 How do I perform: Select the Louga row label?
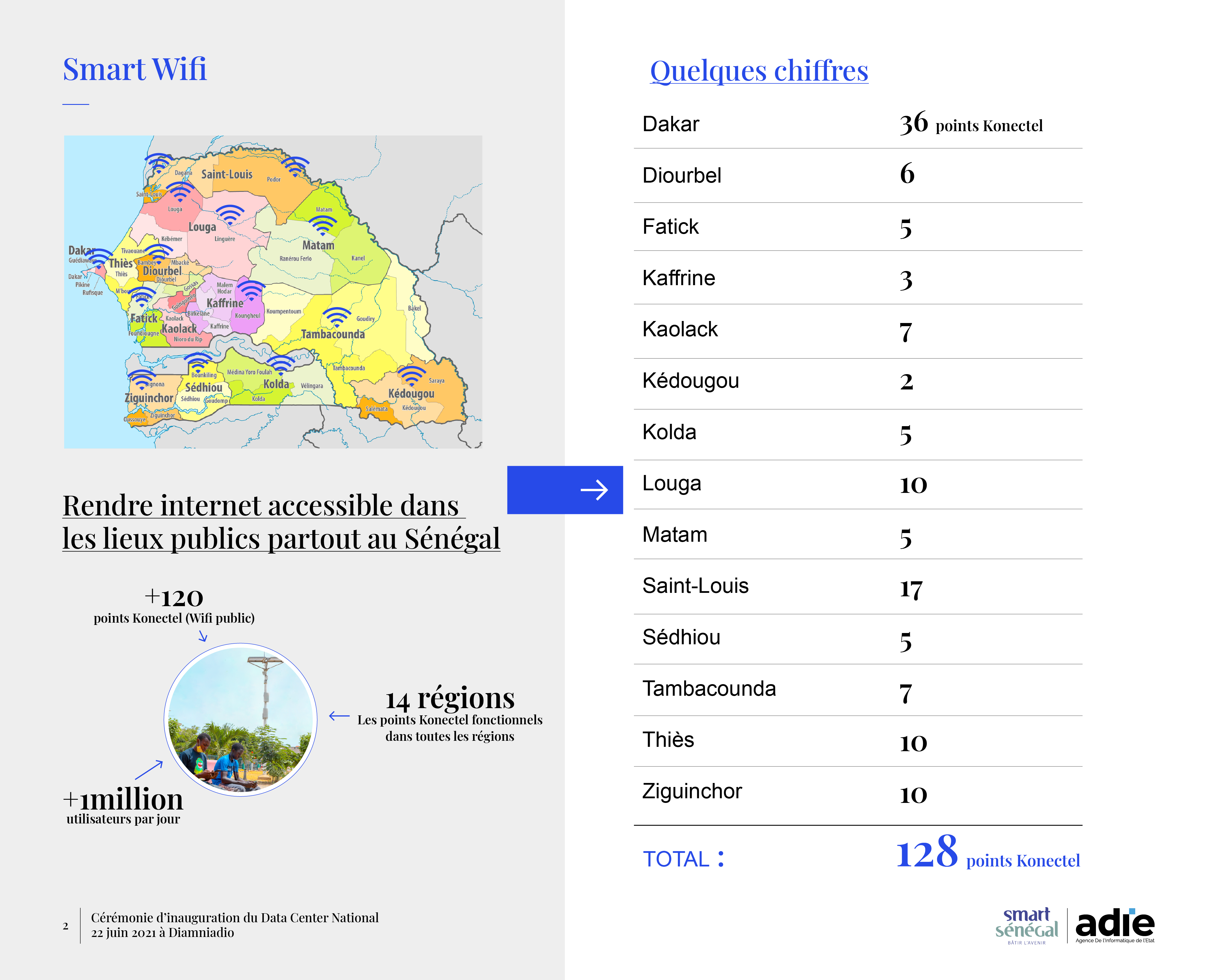pyautogui.click(x=672, y=484)
